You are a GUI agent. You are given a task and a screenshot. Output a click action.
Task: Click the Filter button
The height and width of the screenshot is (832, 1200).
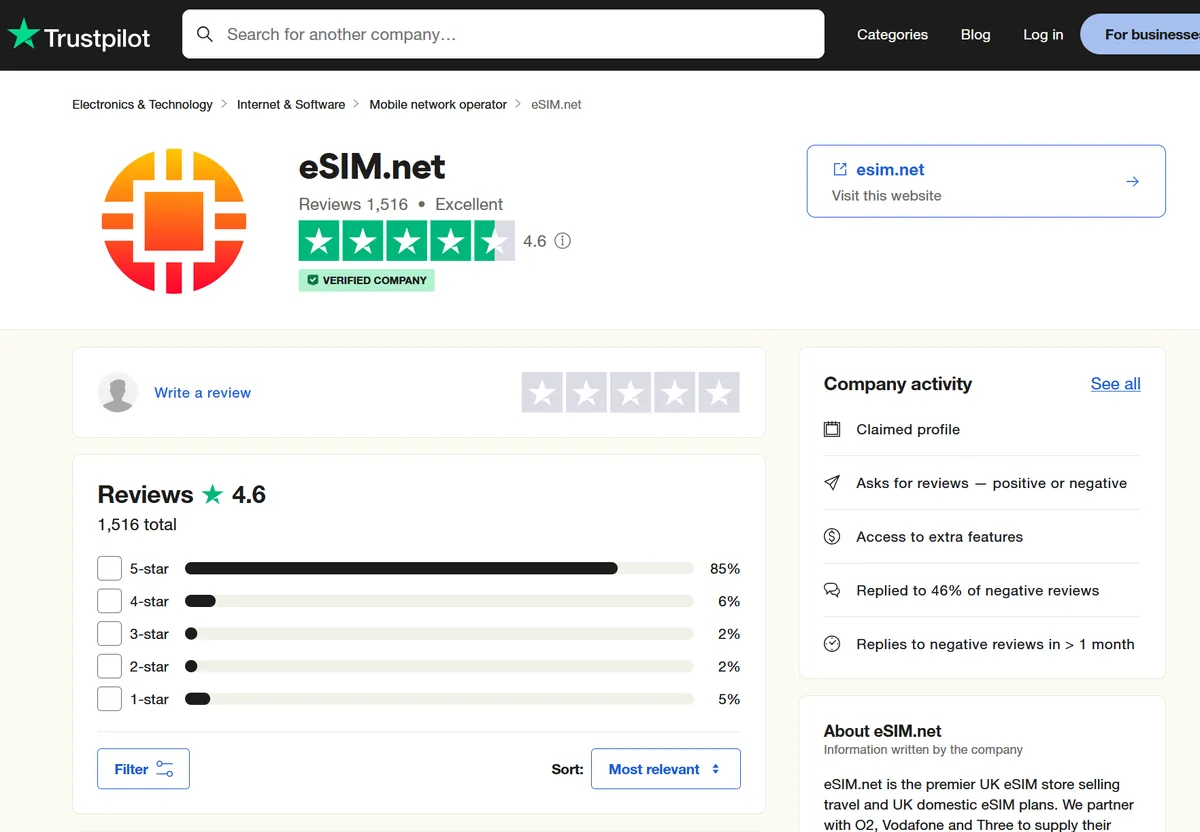(x=143, y=769)
